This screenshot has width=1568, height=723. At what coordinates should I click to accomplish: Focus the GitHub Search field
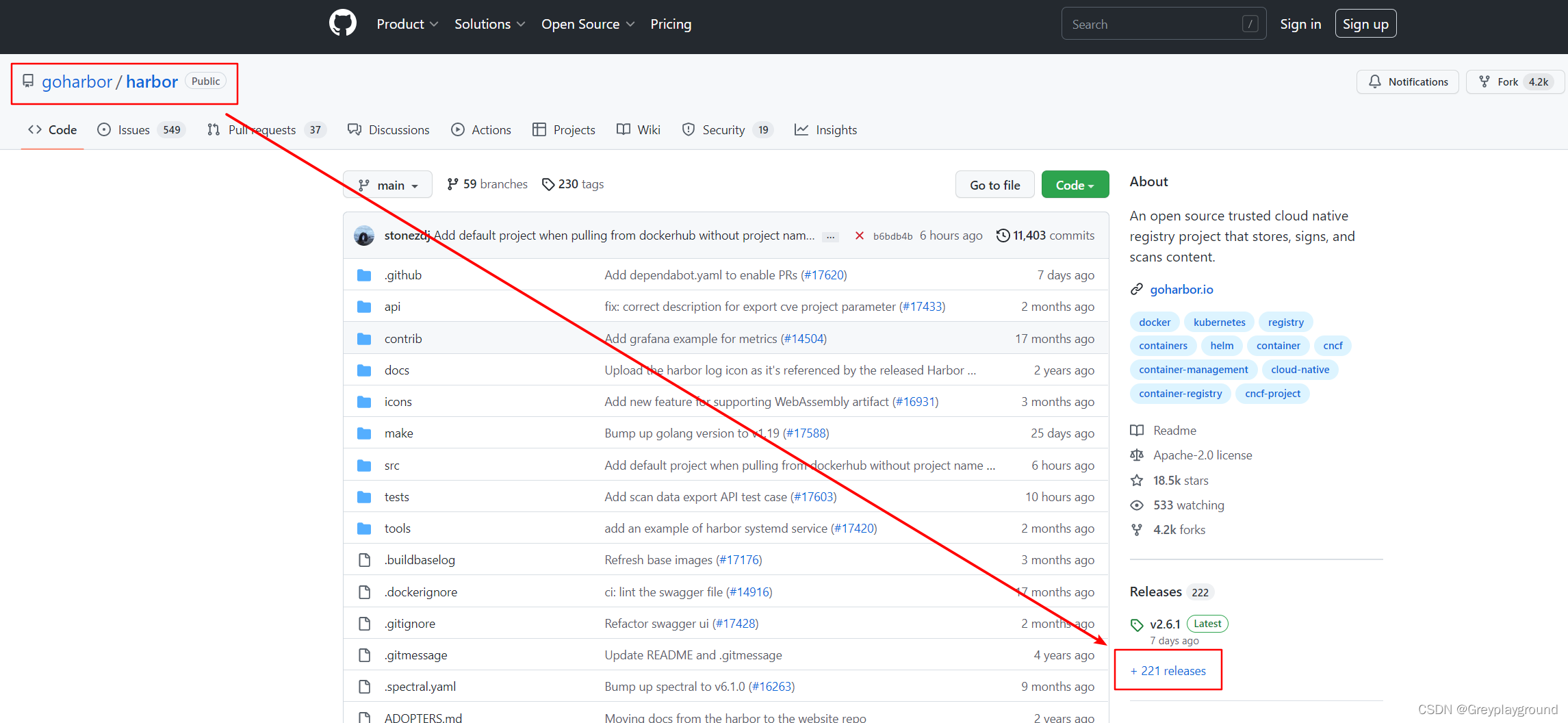[x=1164, y=24]
